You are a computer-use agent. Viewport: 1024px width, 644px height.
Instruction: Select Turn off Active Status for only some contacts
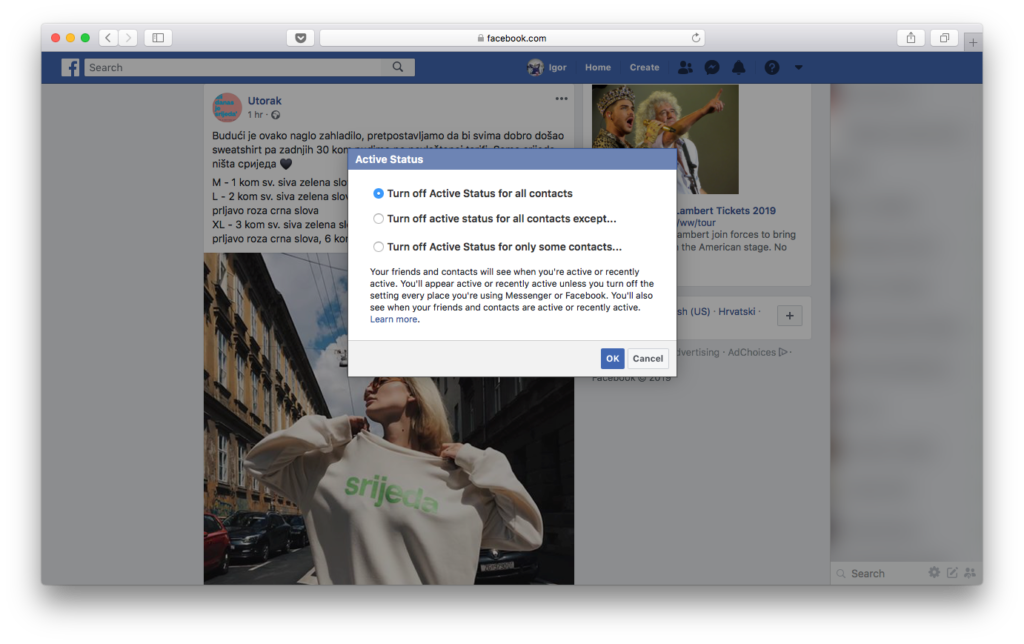(378, 247)
